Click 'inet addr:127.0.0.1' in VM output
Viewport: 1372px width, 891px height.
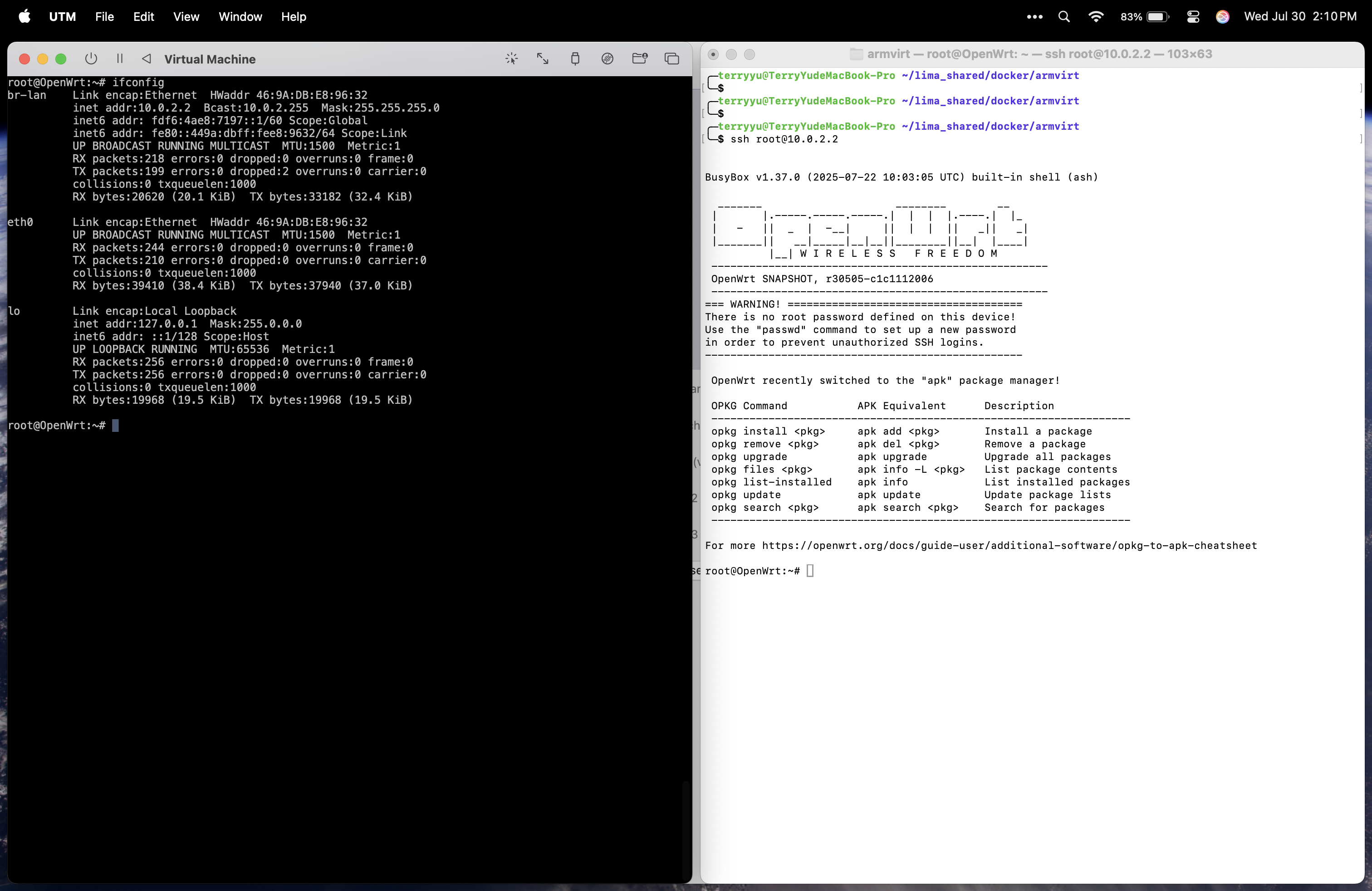(x=135, y=324)
